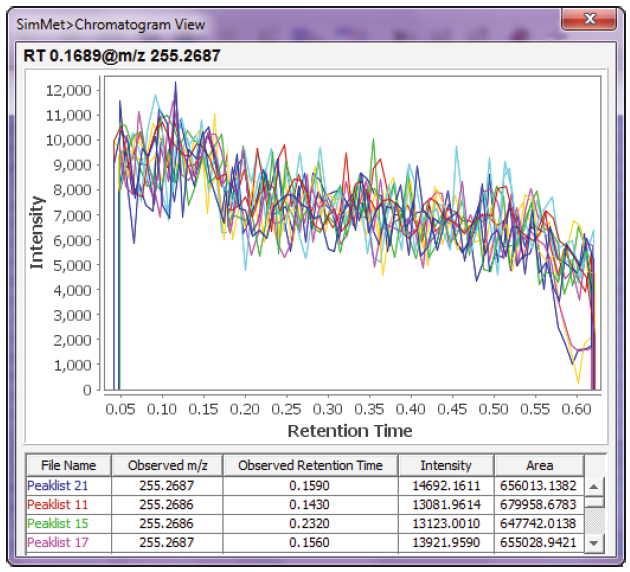Screen dimensions: 630x572
Task: Click the 0.05 retention time tick label
Action: click(x=120, y=409)
